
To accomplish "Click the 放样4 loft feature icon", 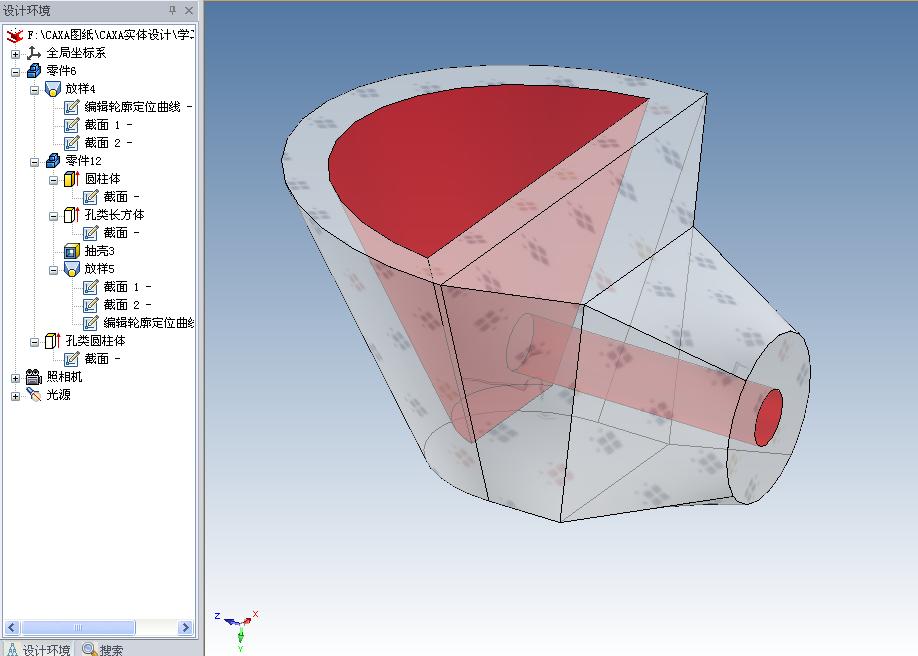I will [52, 89].
